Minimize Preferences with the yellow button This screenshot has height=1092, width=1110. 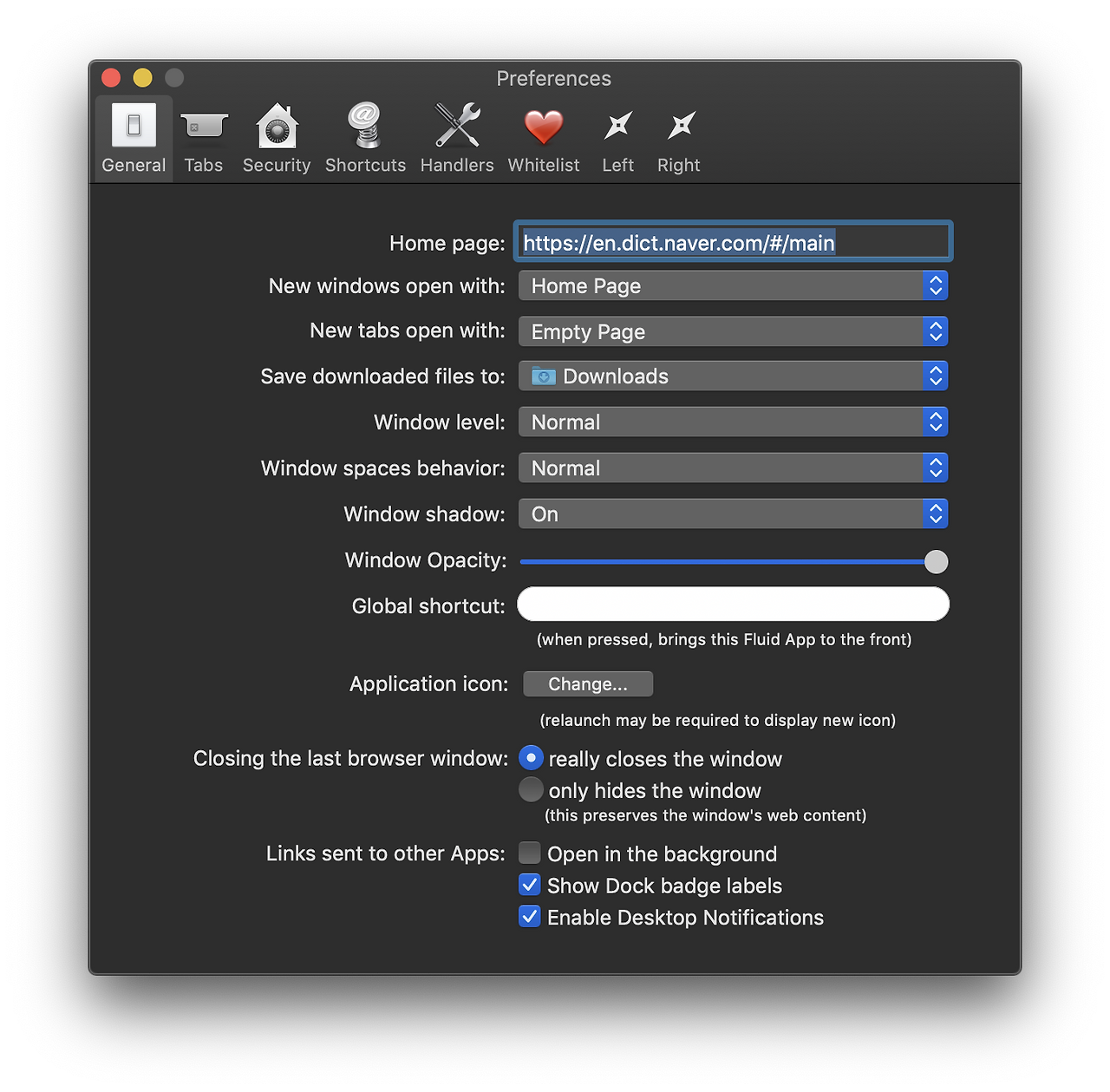pos(142,78)
